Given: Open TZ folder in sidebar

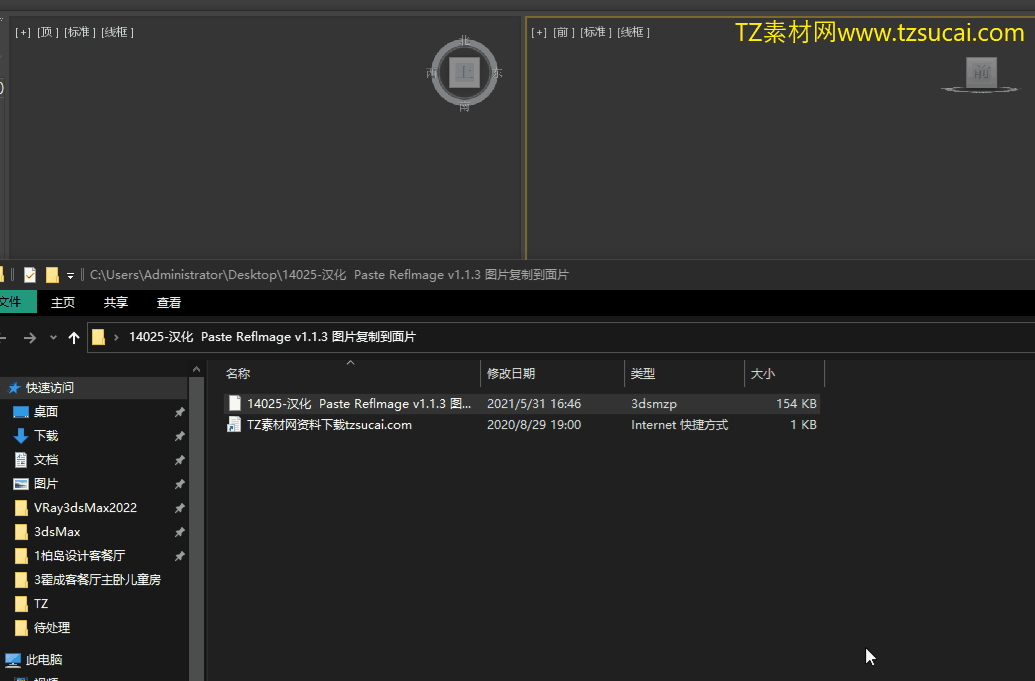Looking at the screenshot, I should point(41,604).
